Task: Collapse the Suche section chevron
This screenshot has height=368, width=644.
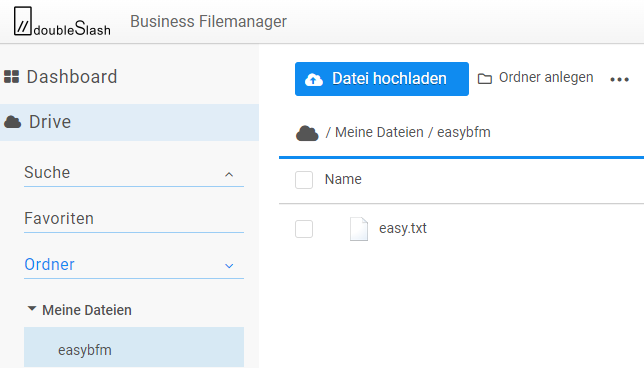Action: point(229,175)
